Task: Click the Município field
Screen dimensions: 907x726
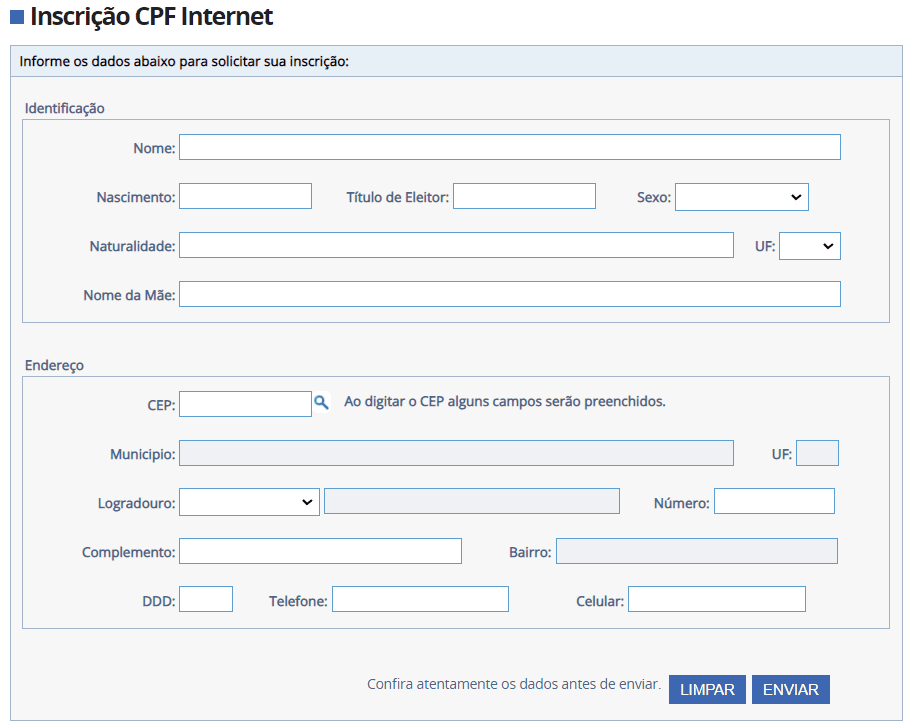Action: 456,452
